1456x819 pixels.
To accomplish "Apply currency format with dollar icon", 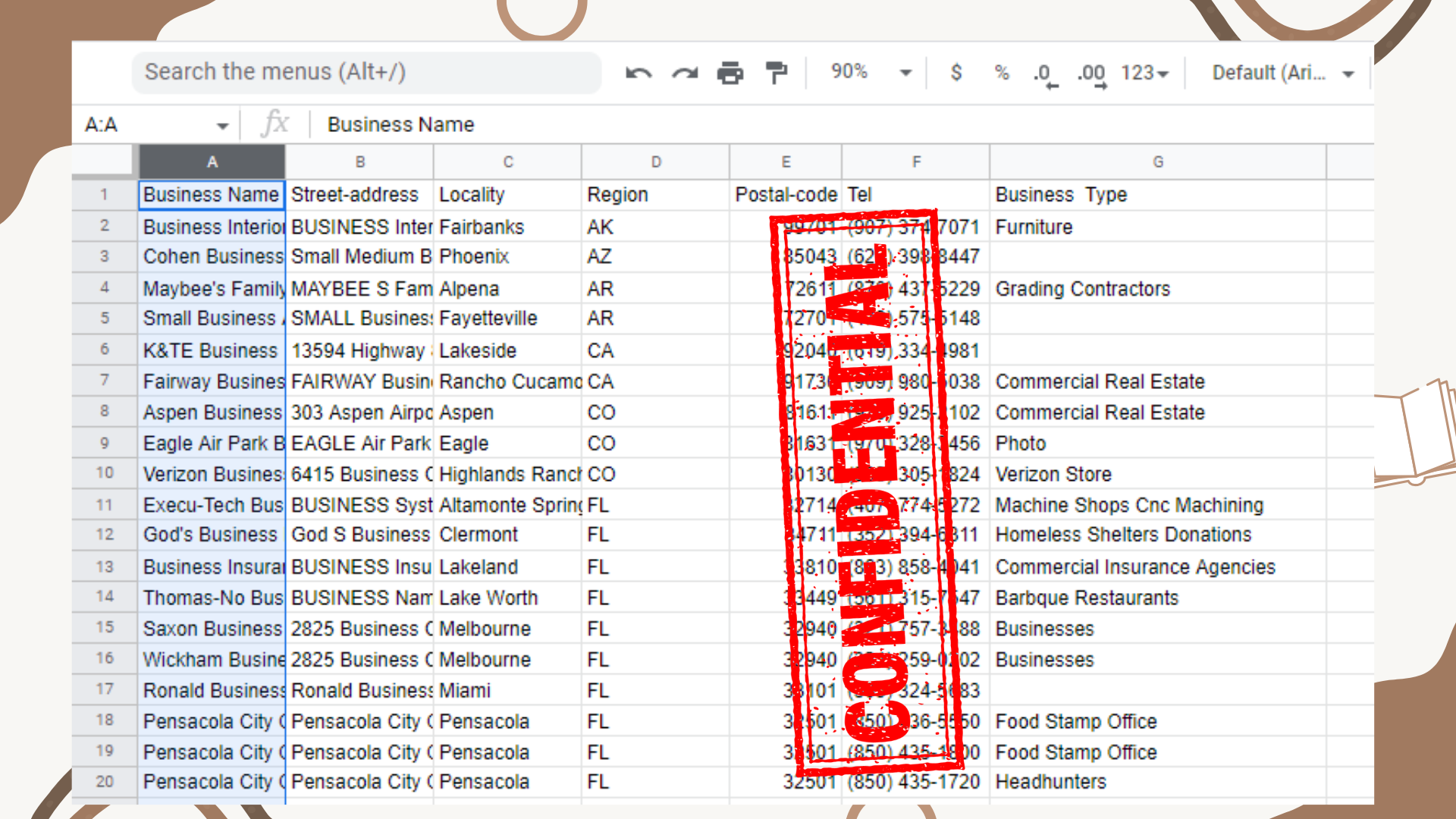I will [x=956, y=73].
